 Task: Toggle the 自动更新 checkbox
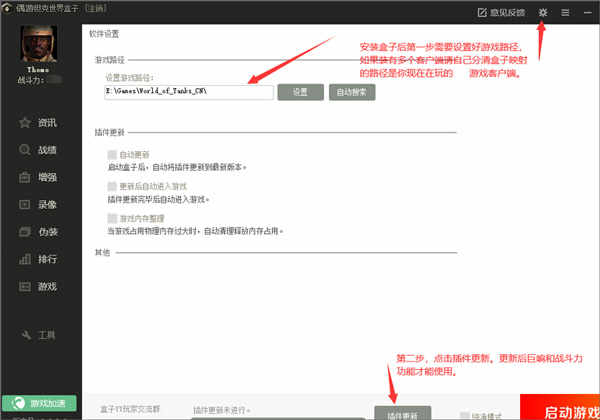112,155
